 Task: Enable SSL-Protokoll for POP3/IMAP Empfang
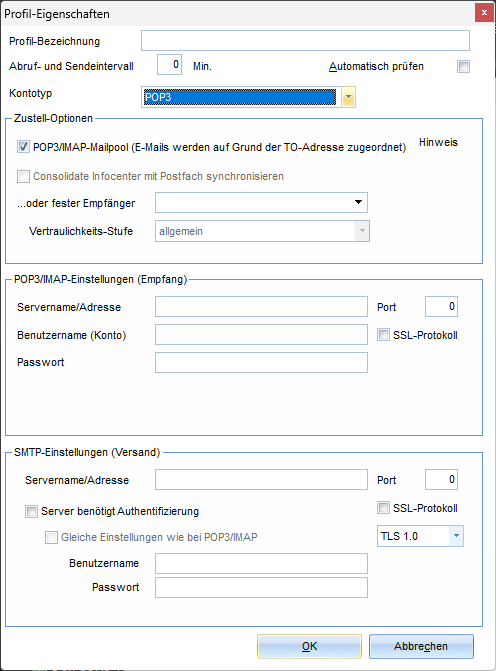pos(383,335)
